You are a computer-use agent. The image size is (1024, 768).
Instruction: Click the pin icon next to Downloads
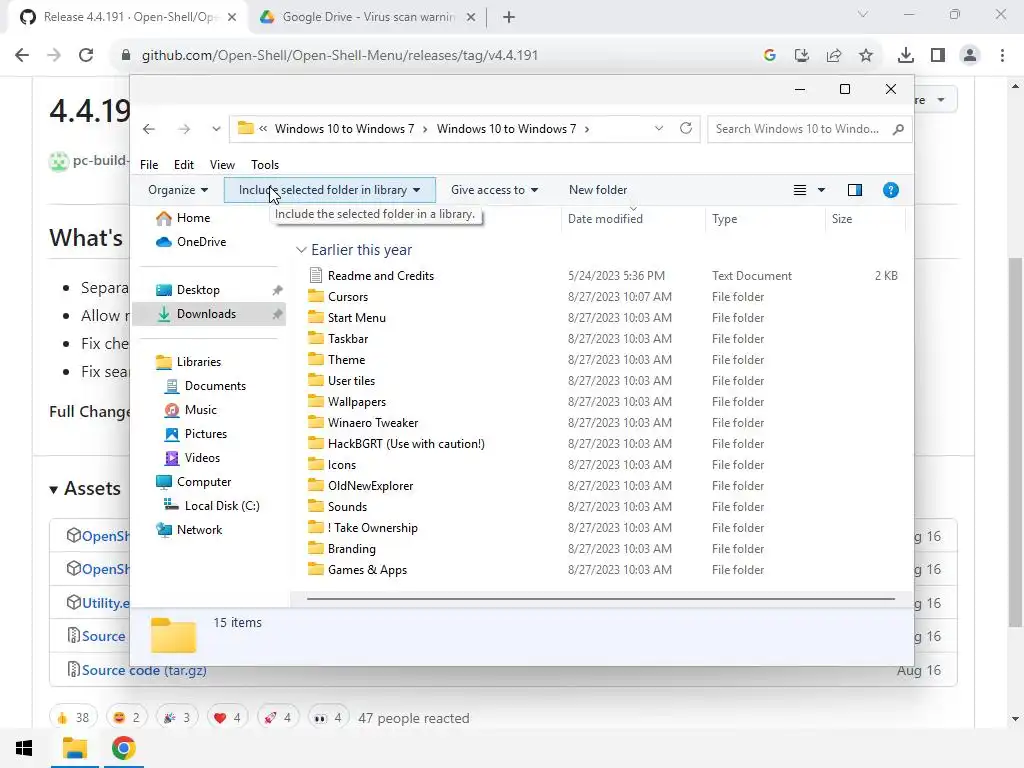click(278, 314)
